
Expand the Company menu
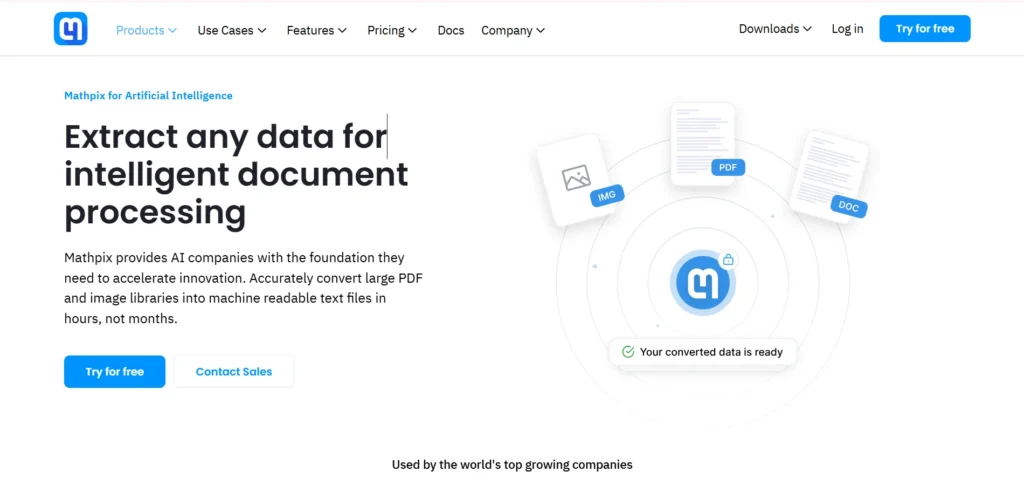(x=513, y=30)
